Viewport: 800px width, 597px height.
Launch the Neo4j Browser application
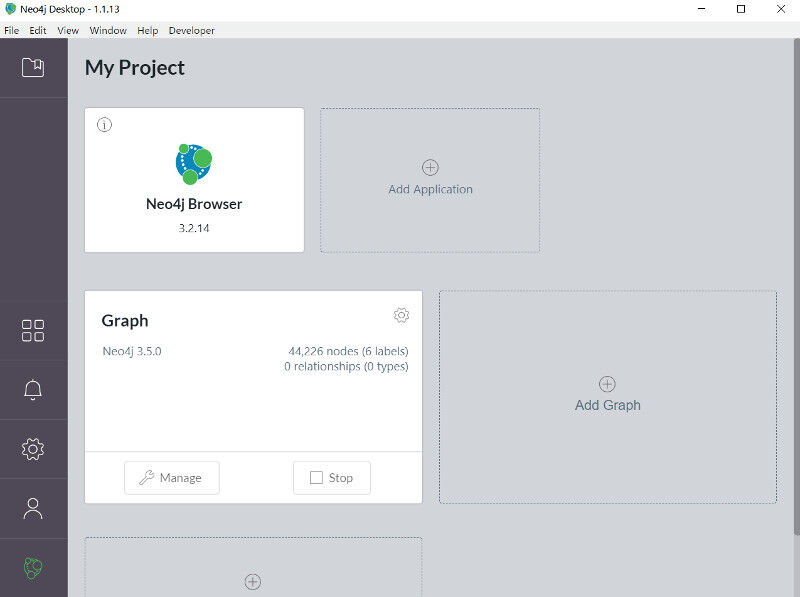point(194,180)
